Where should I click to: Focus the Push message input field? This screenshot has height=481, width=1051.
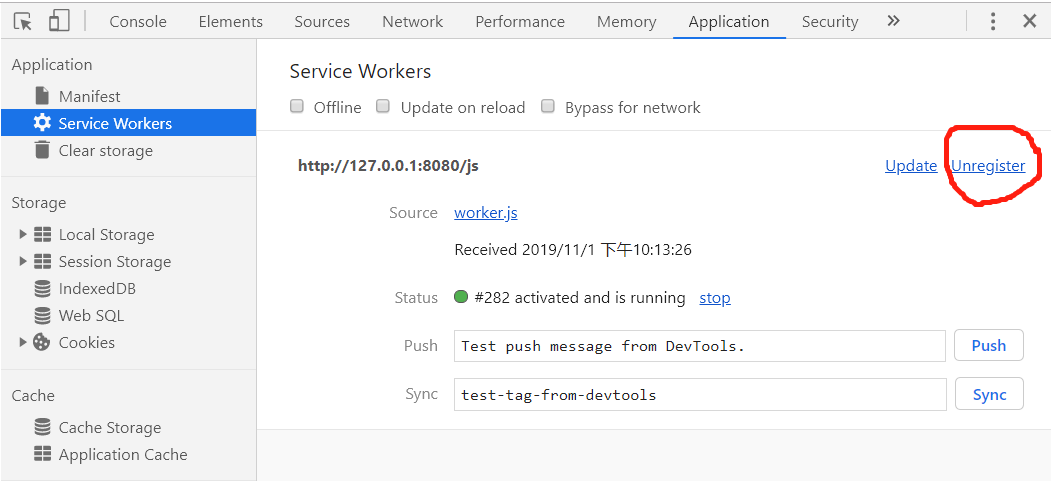click(x=699, y=346)
